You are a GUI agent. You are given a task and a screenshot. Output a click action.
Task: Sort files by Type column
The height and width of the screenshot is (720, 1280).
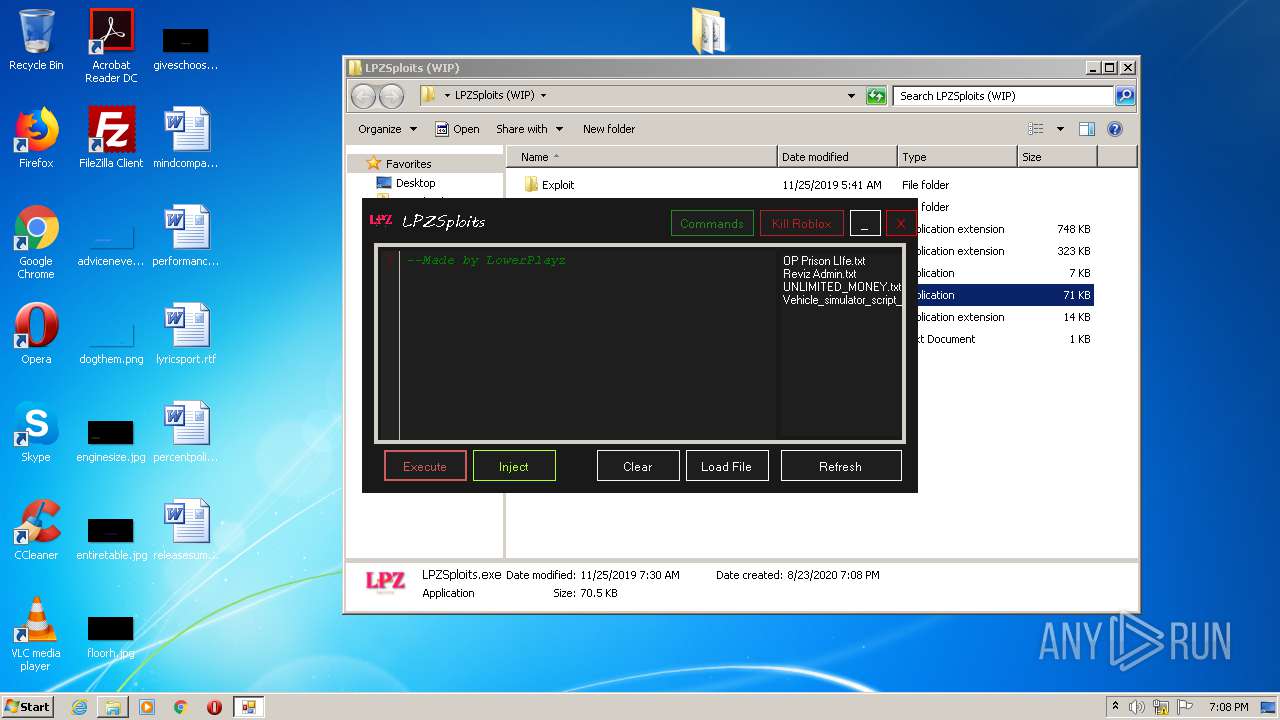957,157
